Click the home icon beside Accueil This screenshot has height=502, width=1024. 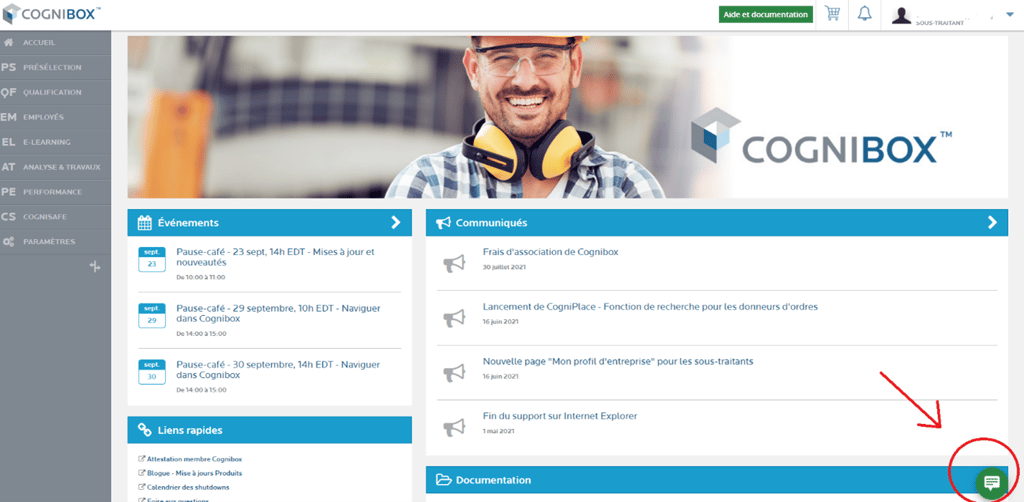(x=8, y=42)
